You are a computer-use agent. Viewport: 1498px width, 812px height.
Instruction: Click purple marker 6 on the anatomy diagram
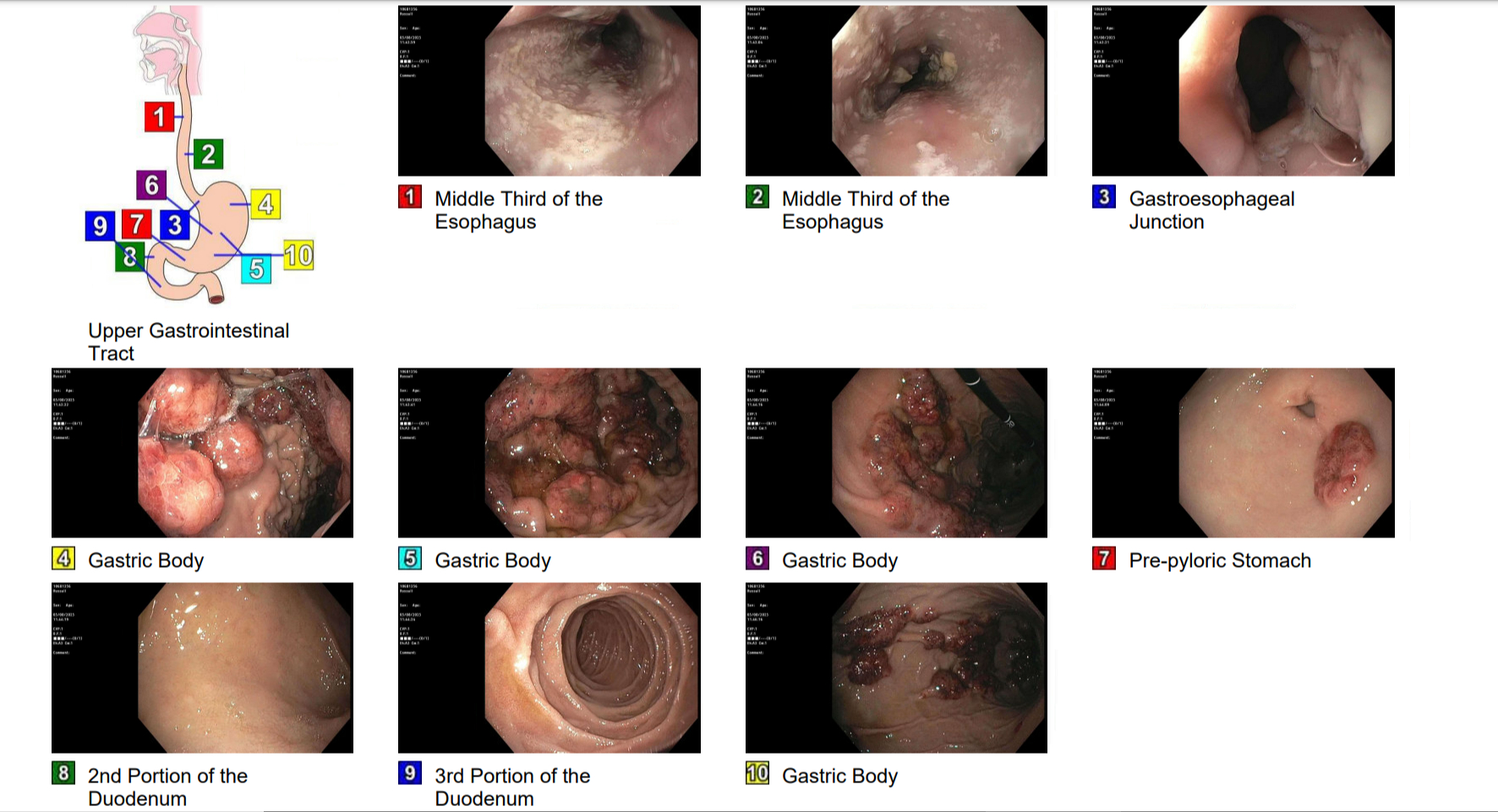tap(151, 185)
